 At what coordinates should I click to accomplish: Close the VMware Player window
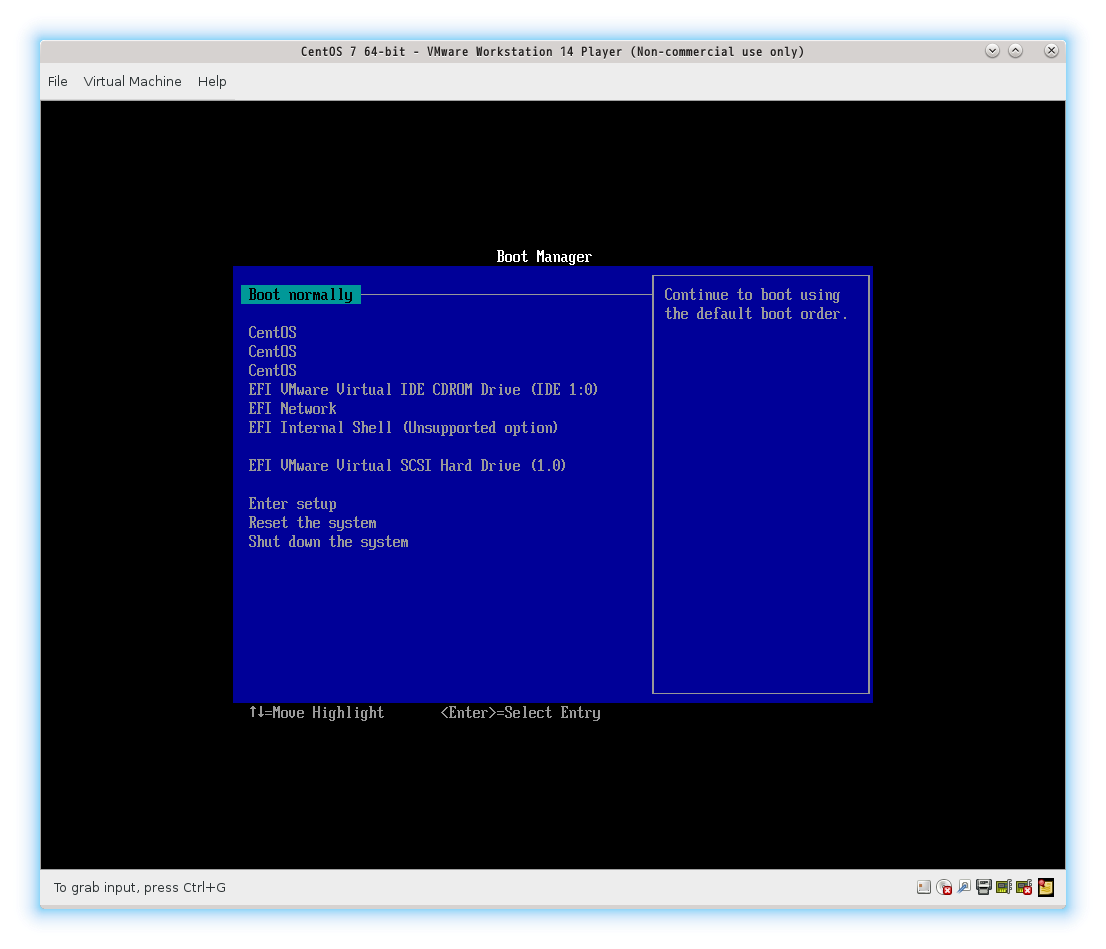pos(1051,51)
